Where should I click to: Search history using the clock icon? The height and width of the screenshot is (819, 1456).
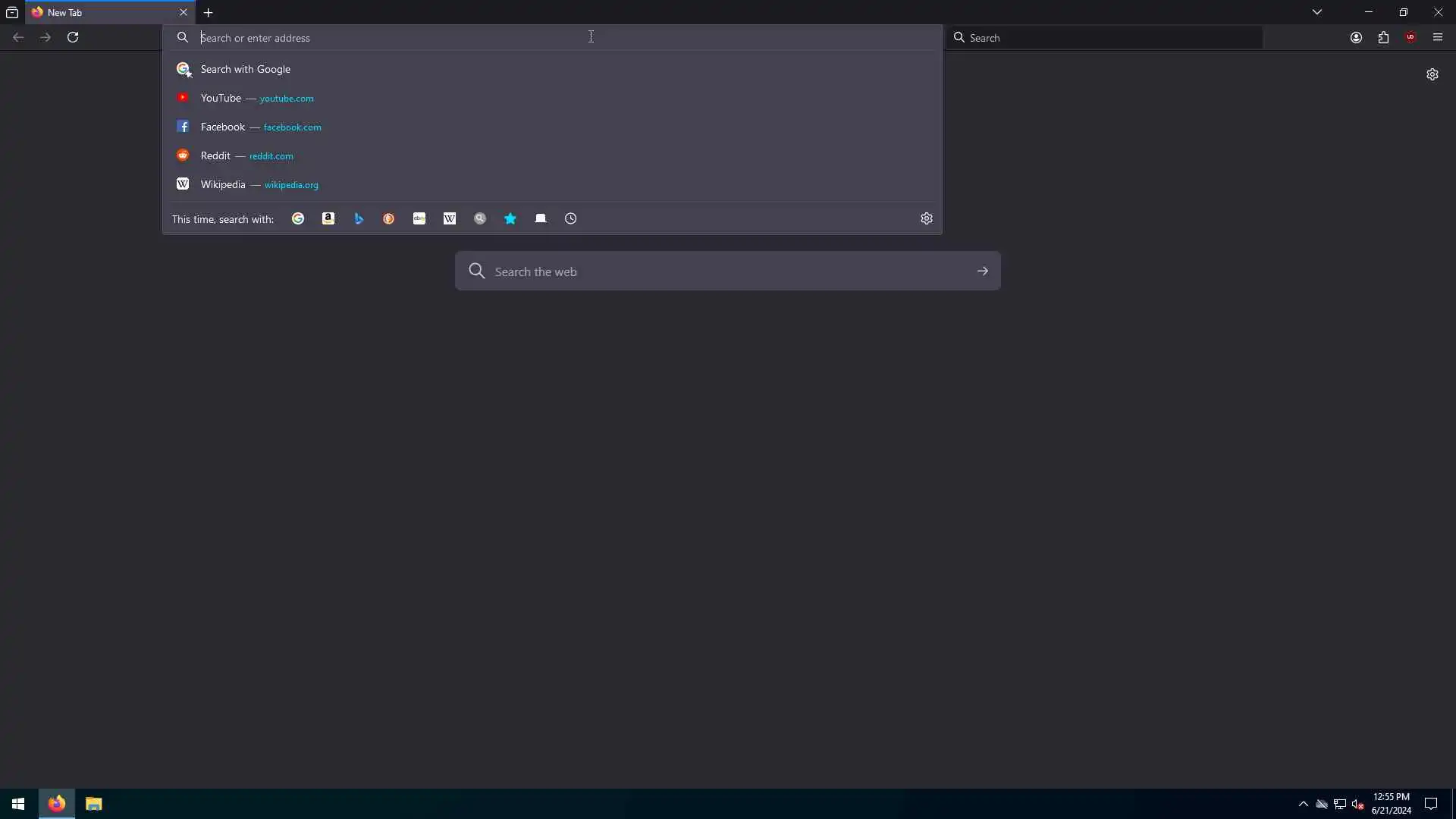(x=571, y=218)
